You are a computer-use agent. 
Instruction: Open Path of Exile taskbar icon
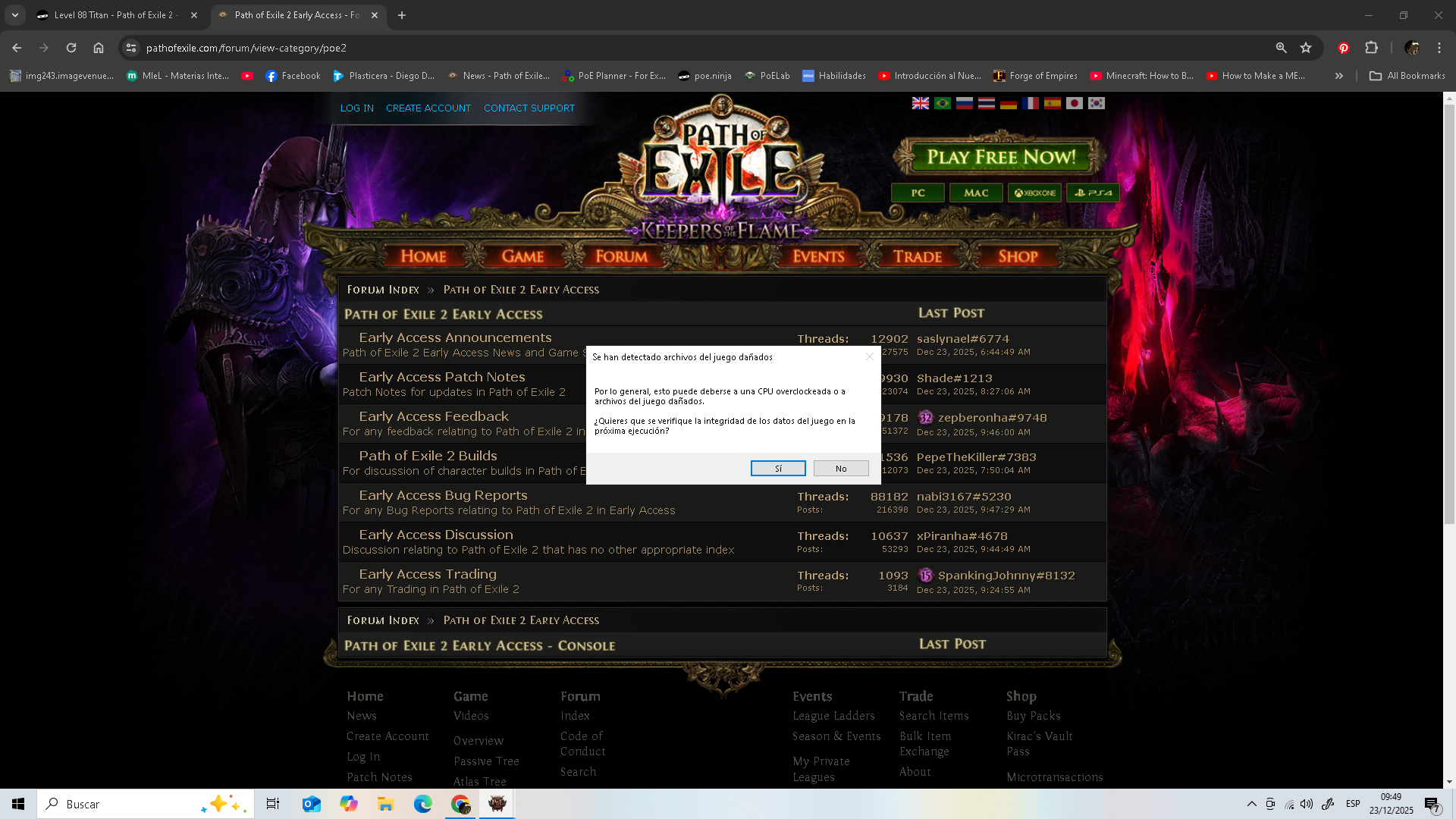(497, 804)
